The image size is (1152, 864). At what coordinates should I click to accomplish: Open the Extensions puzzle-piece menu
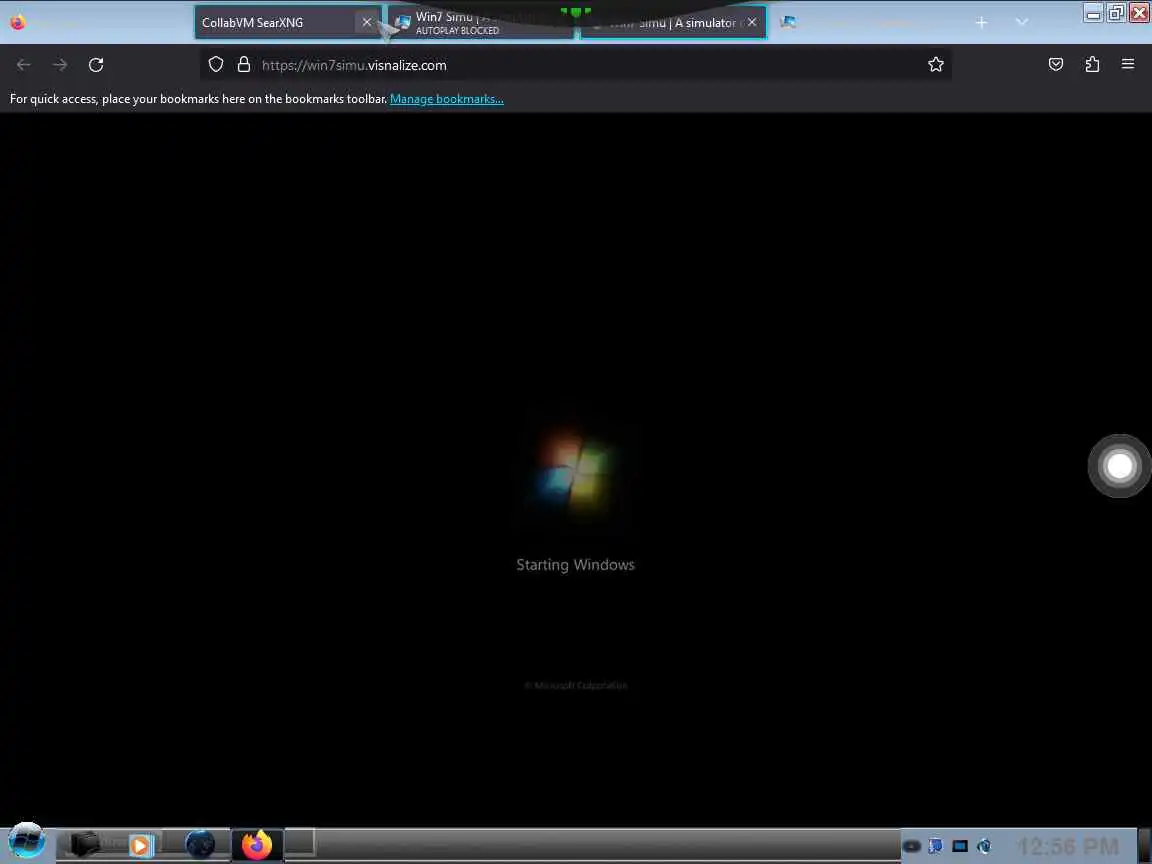point(1092,65)
